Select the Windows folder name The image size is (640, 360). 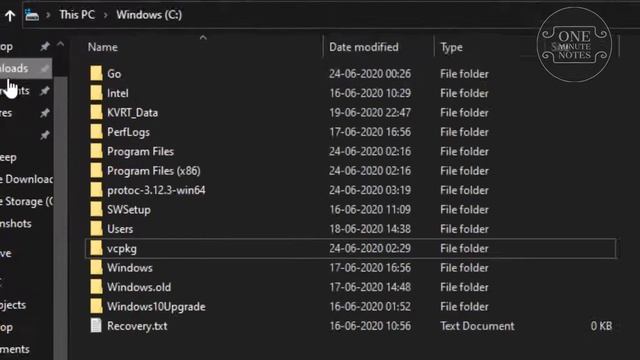point(130,268)
